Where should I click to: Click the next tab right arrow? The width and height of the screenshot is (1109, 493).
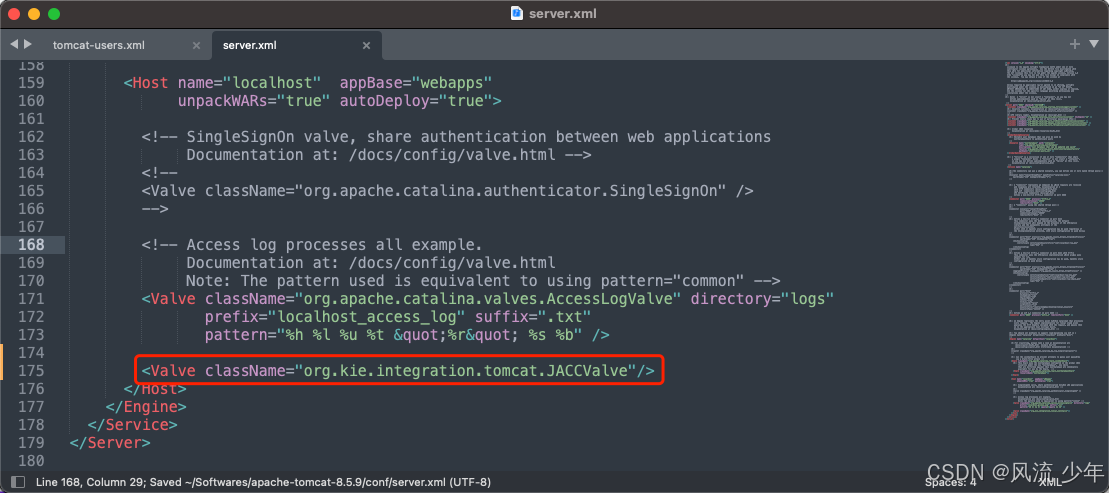pyautogui.click(x=28, y=44)
